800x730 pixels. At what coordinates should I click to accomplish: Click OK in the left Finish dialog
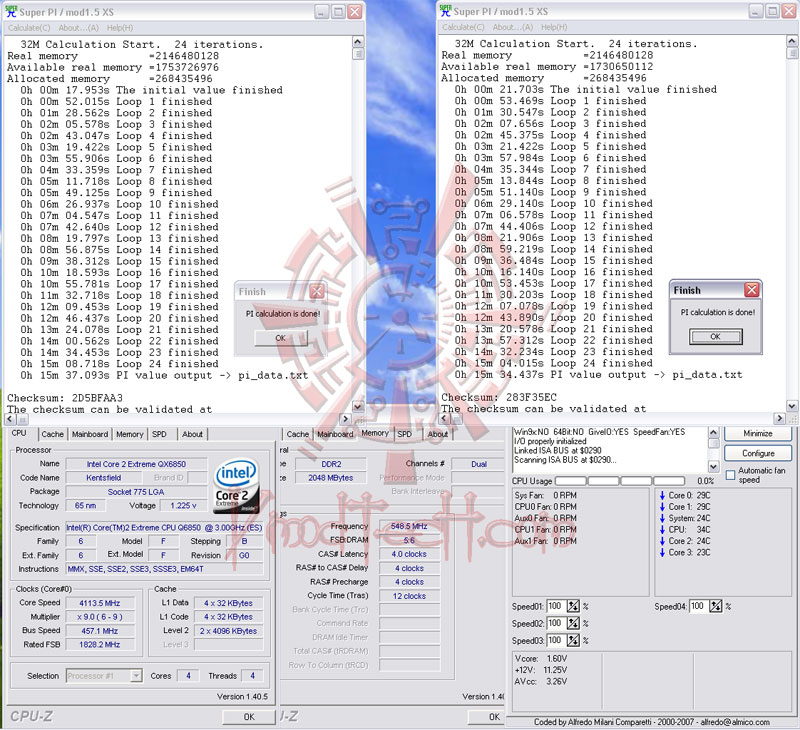[x=281, y=338]
